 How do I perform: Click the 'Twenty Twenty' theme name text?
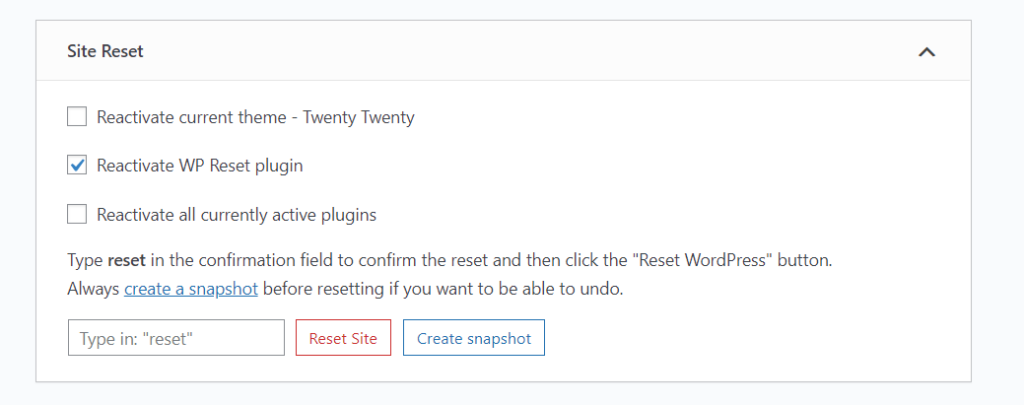click(359, 118)
